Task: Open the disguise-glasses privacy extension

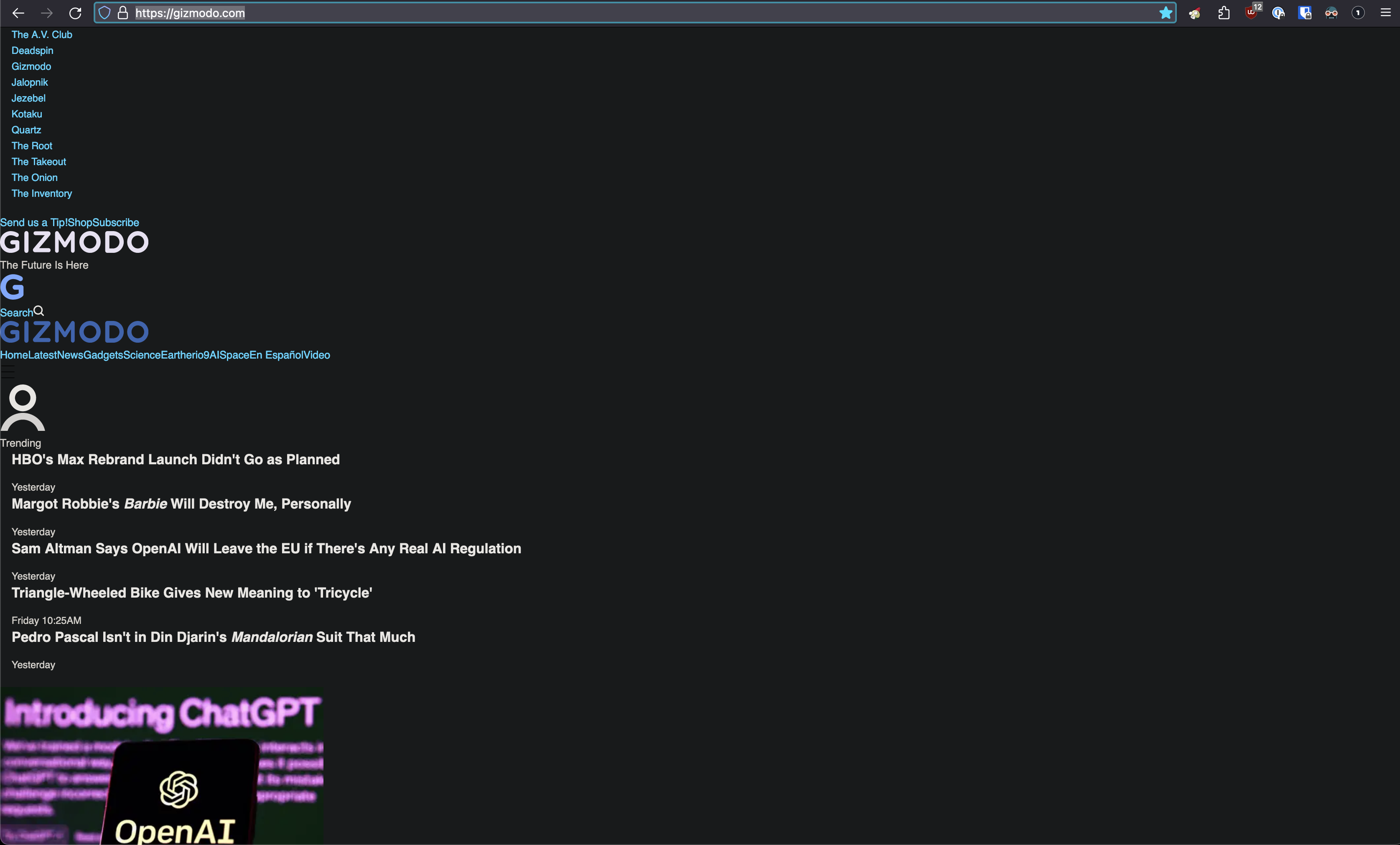Action: (1331, 13)
